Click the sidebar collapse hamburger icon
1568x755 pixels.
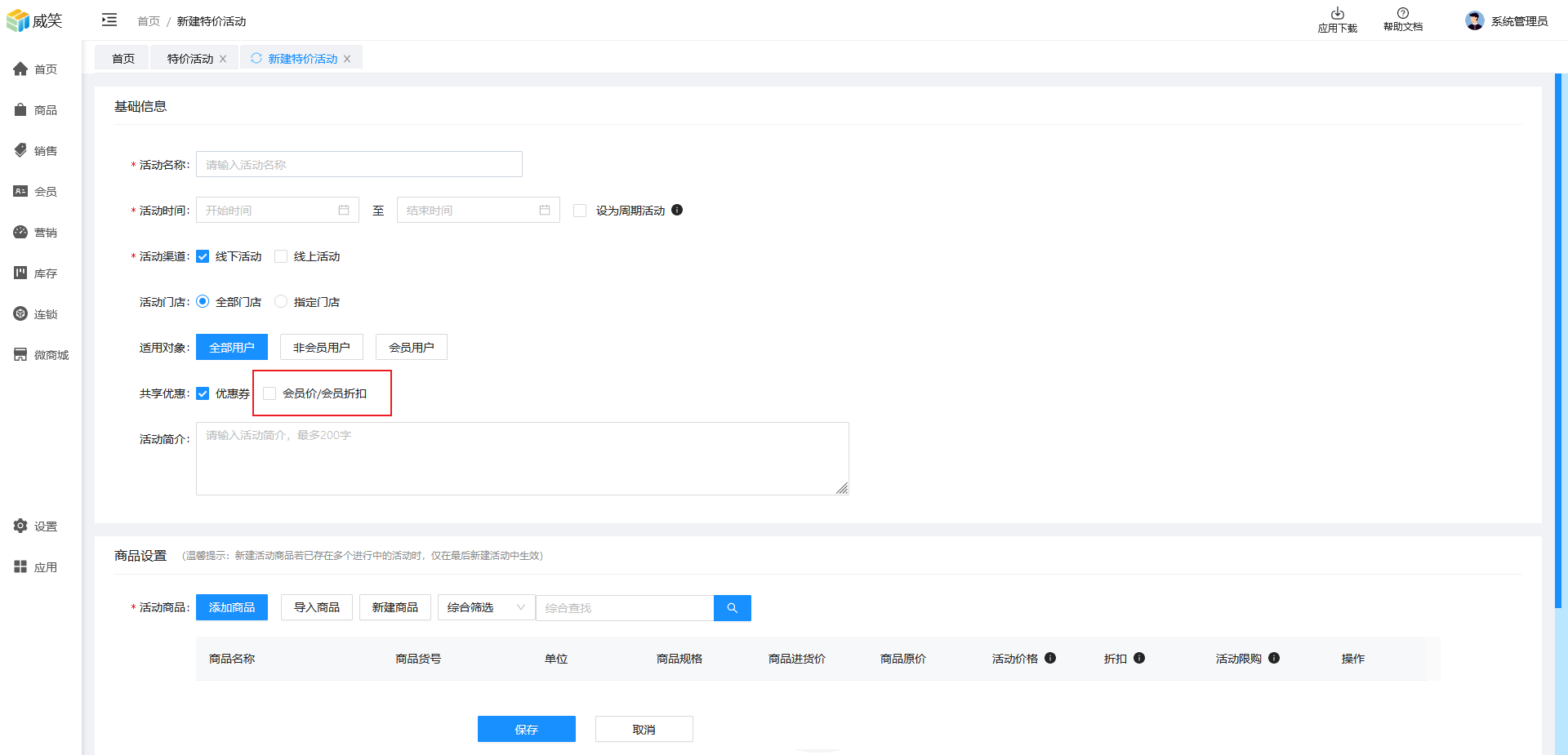click(x=109, y=20)
